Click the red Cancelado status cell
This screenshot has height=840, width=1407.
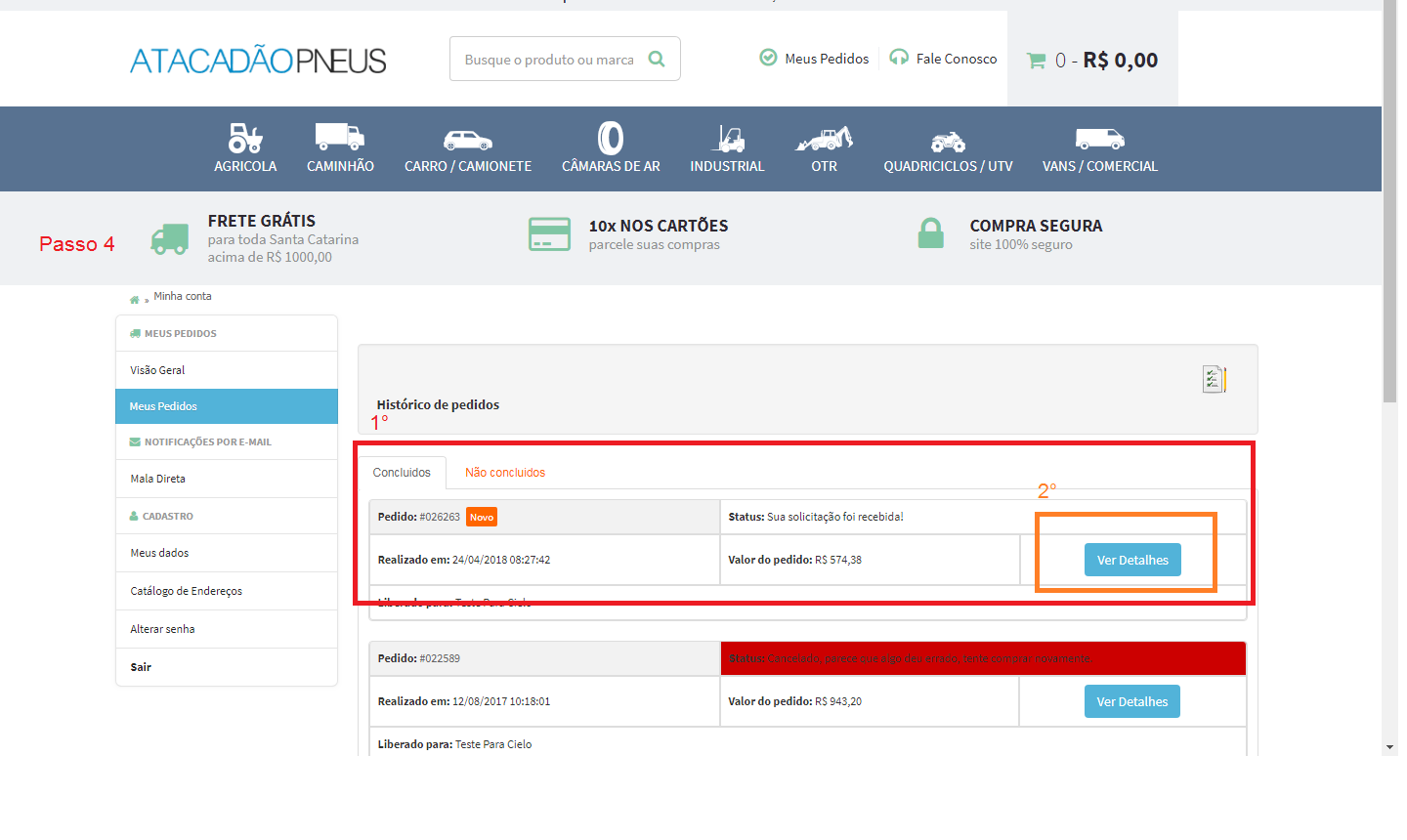point(983,658)
